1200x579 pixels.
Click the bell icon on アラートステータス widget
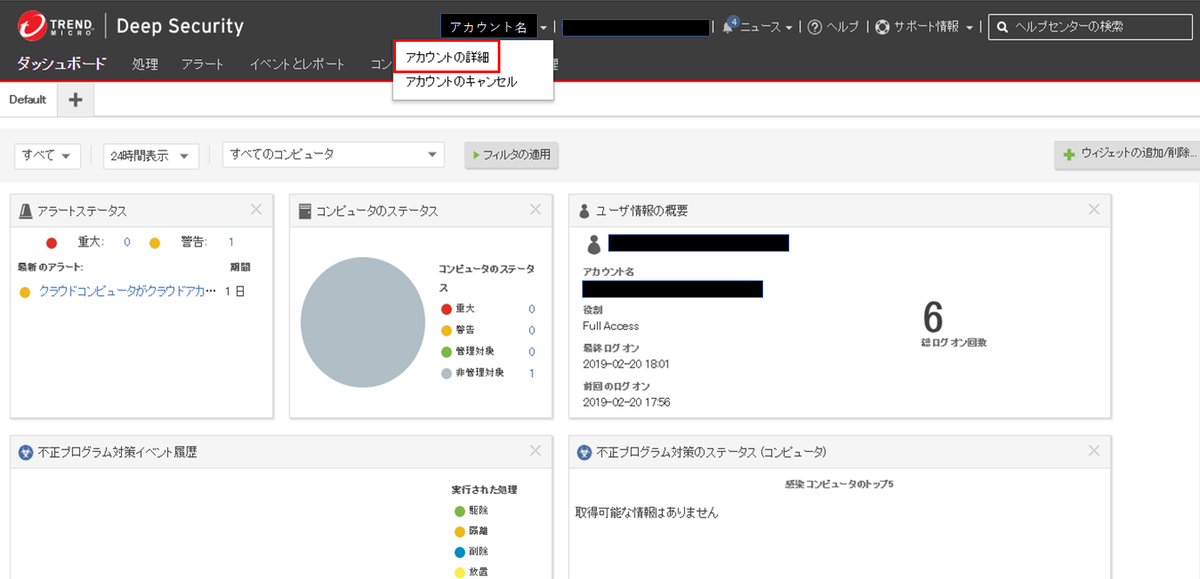pos(24,209)
